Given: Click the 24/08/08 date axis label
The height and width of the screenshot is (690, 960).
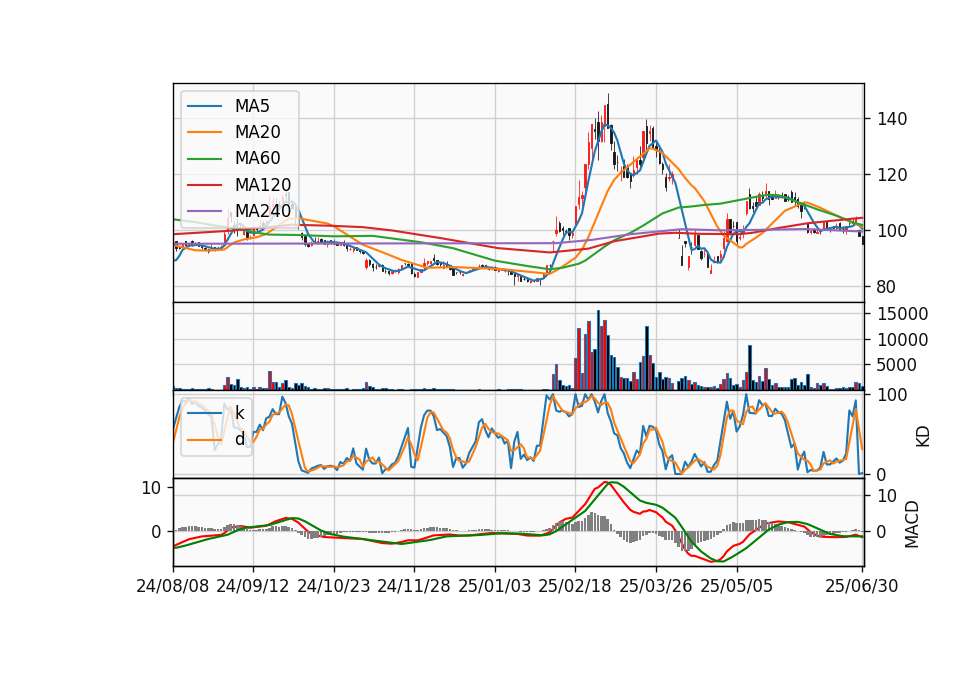Looking at the screenshot, I should point(173,586).
